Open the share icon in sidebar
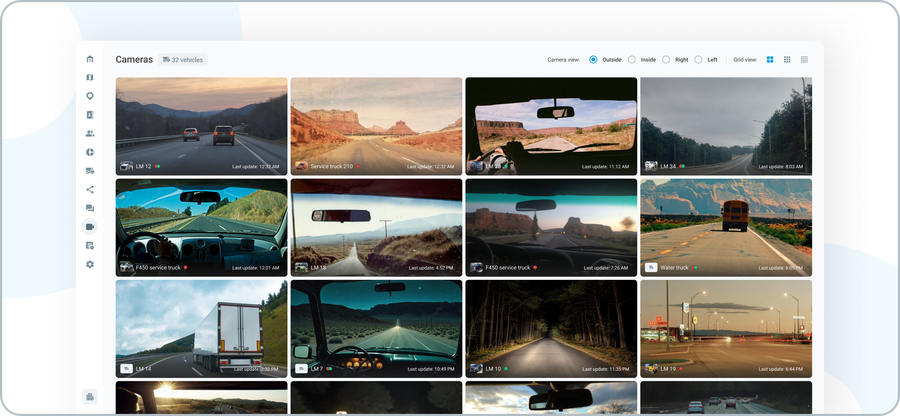This screenshot has height=416, width=900. coord(90,189)
